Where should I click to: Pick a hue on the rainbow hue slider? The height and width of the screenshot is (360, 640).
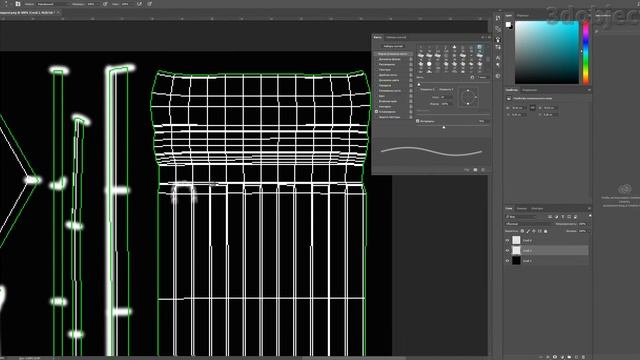point(586,52)
